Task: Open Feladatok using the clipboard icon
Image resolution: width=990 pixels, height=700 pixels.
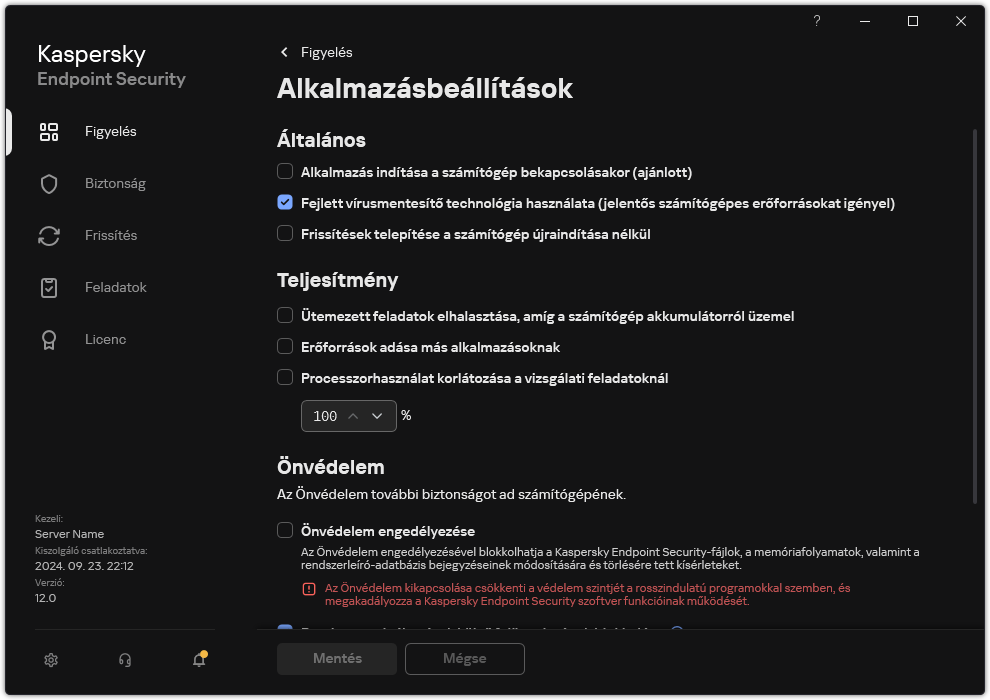Action: pos(49,287)
